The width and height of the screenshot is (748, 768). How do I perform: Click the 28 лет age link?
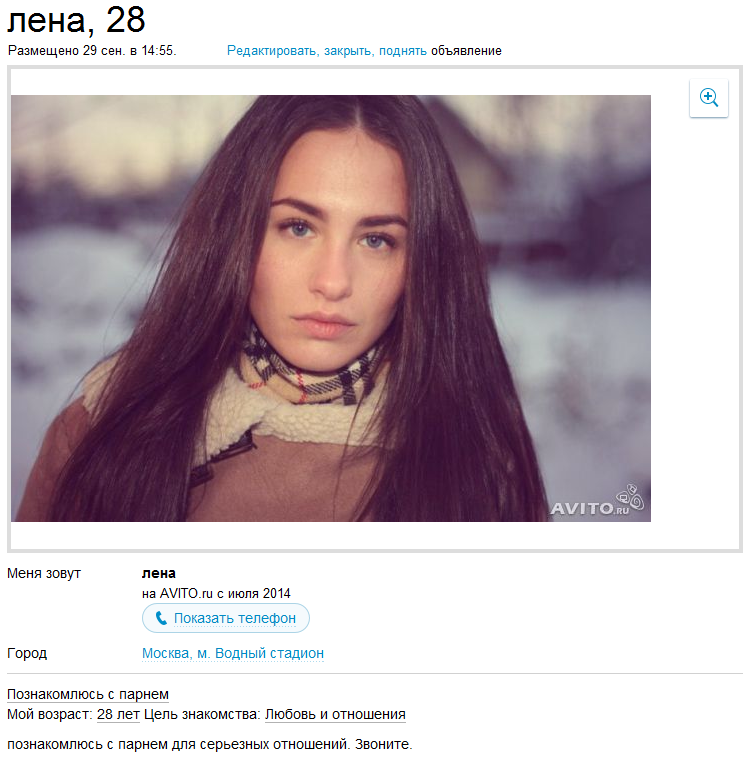(x=118, y=715)
